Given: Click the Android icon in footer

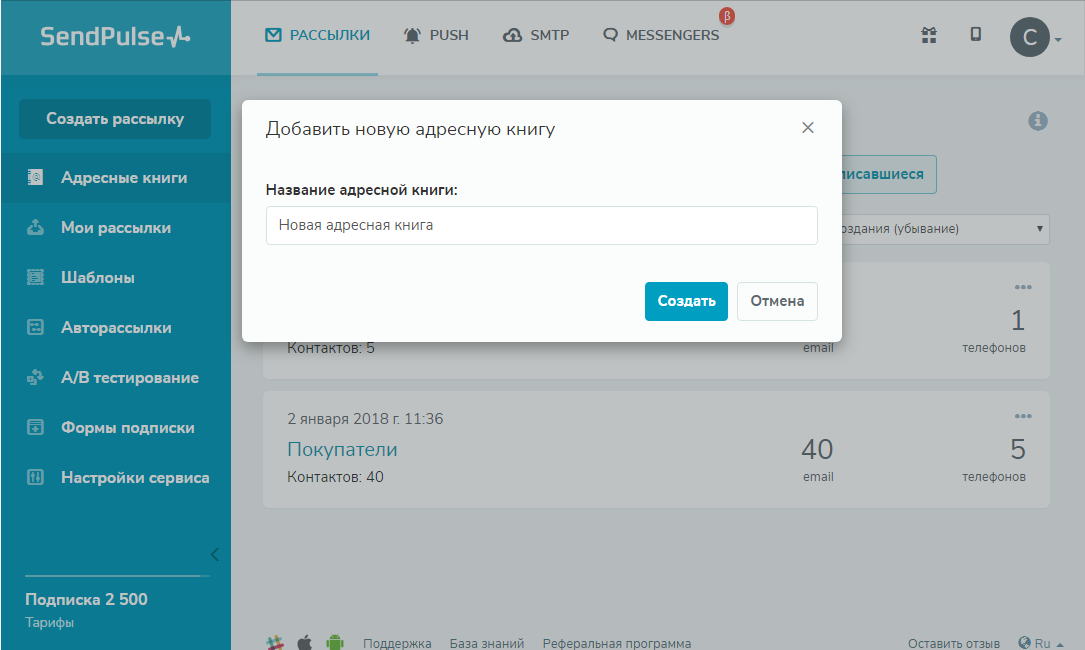Looking at the screenshot, I should click(335, 643).
